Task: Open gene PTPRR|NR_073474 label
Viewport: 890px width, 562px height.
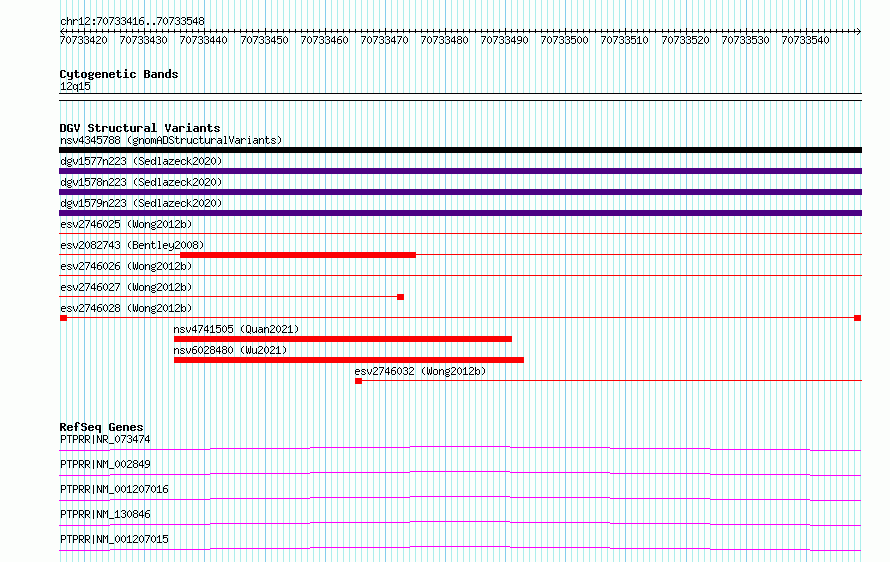Action: (x=105, y=439)
